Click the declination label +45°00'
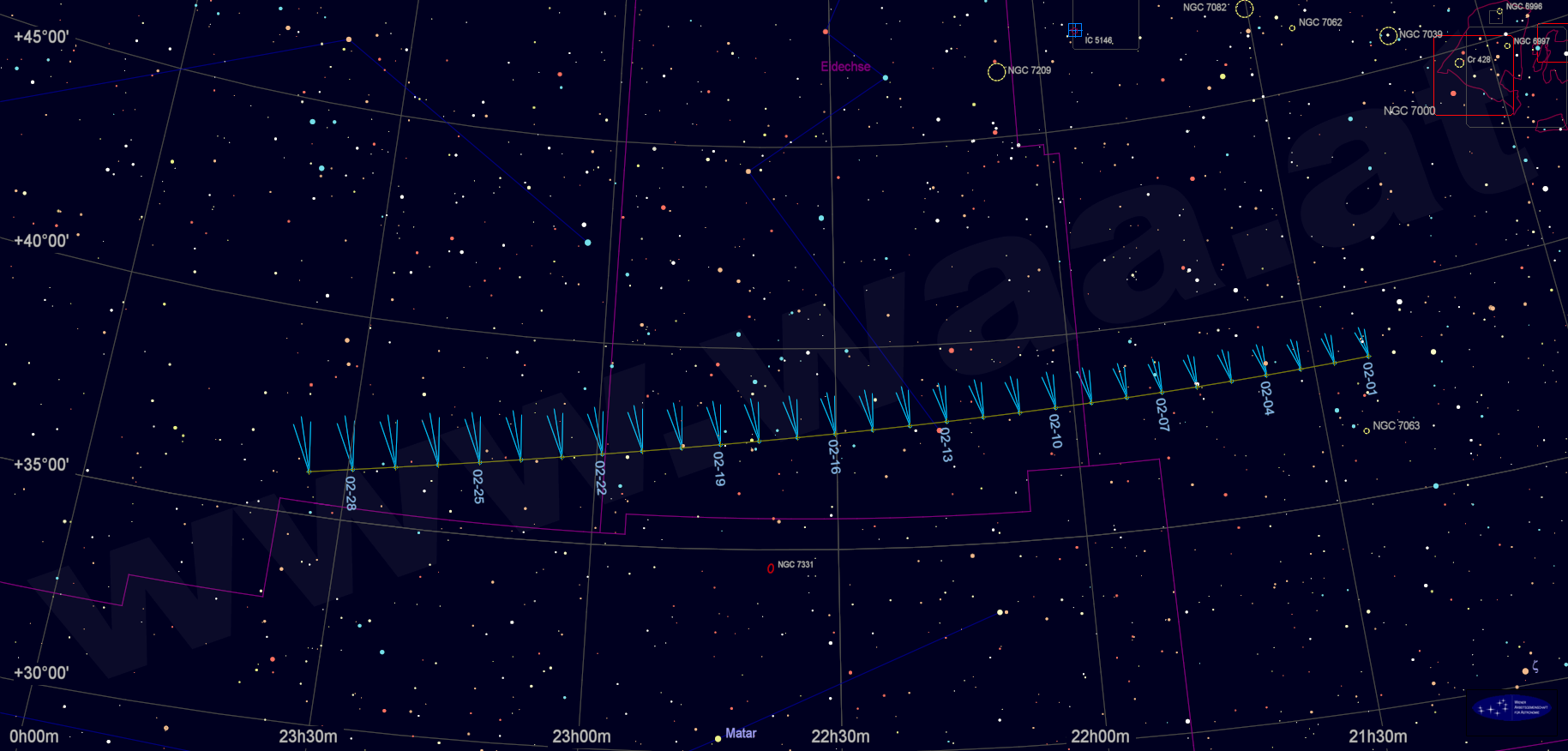 (41, 37)
